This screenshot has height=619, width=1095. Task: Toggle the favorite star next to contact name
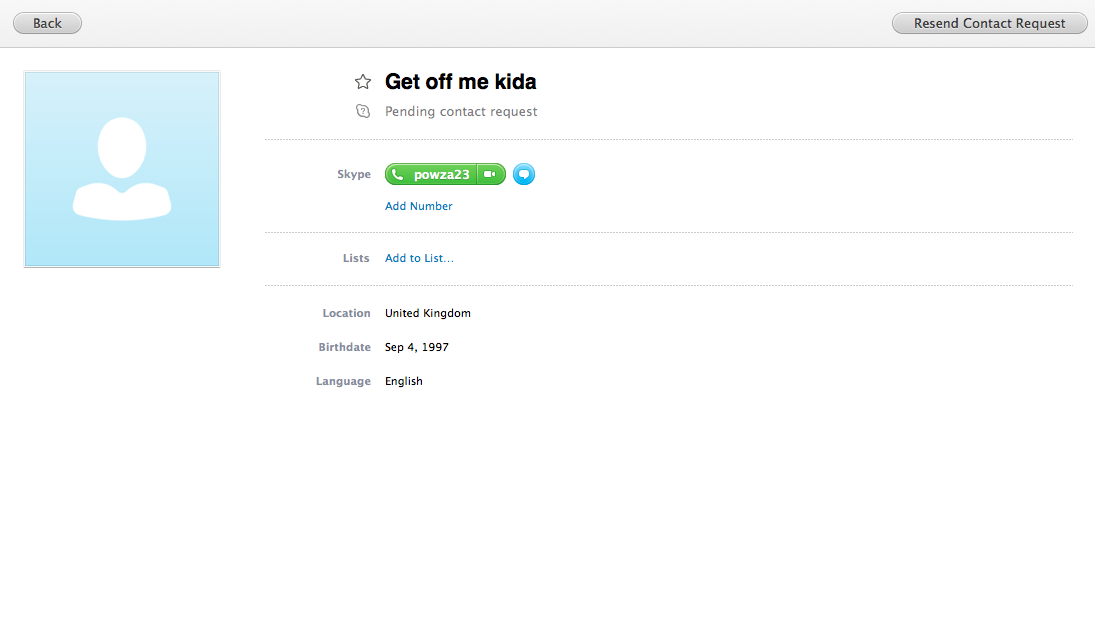[x=363, y=82]
